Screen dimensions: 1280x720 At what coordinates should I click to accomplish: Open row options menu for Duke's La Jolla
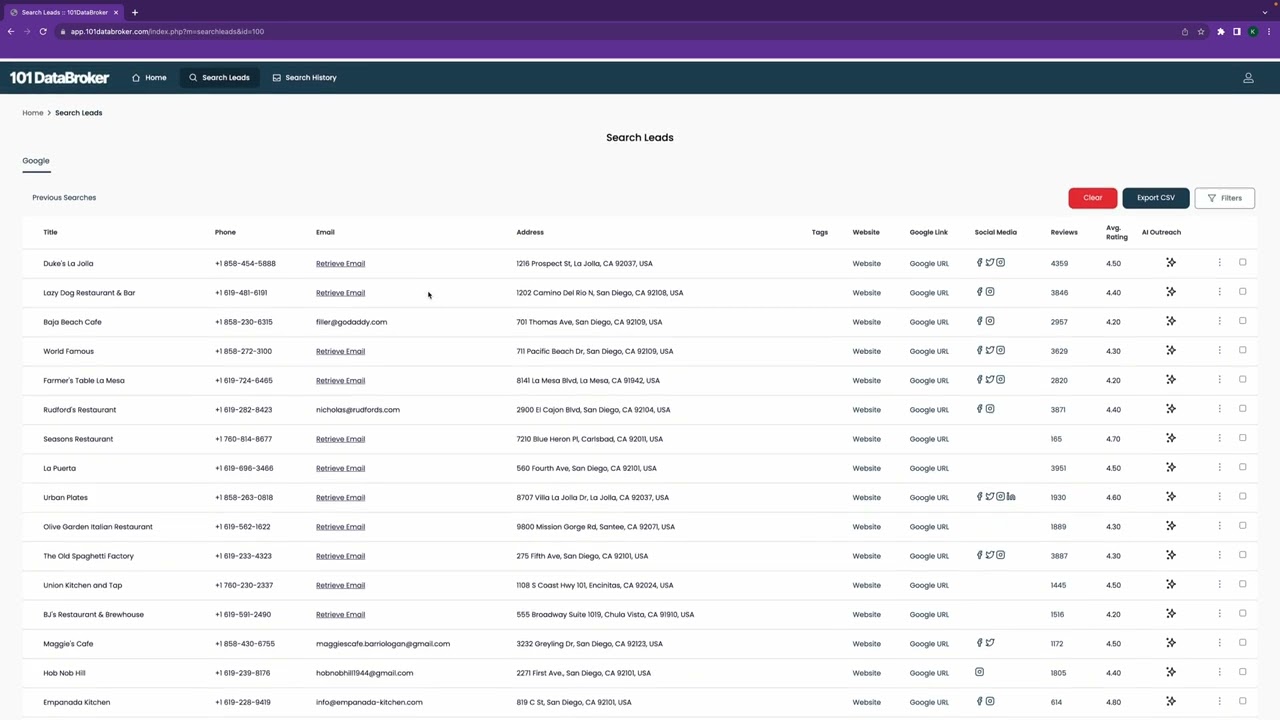click(1219, 263)
